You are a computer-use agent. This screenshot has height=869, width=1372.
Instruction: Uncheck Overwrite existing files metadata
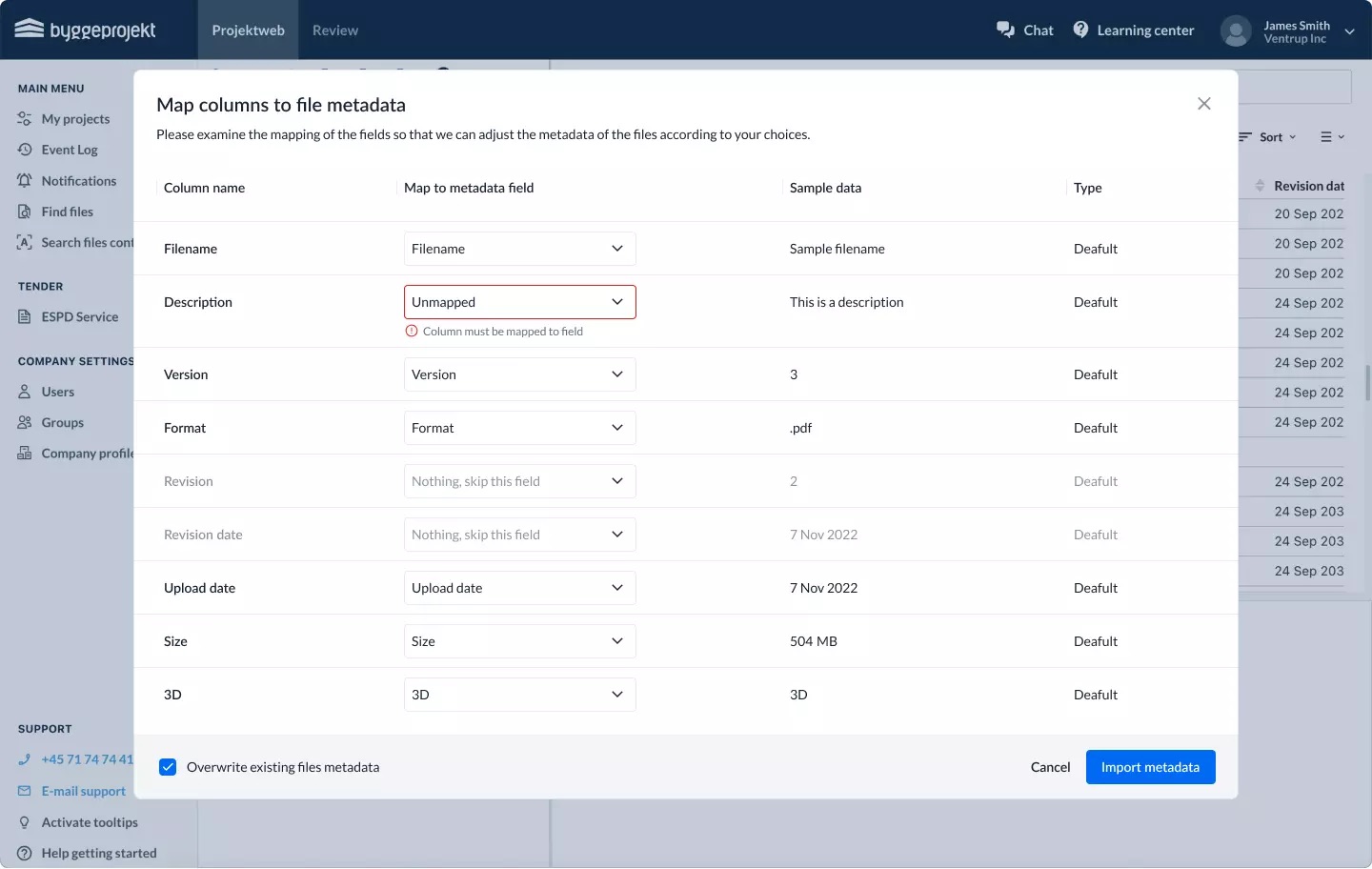tap(168, 767)
